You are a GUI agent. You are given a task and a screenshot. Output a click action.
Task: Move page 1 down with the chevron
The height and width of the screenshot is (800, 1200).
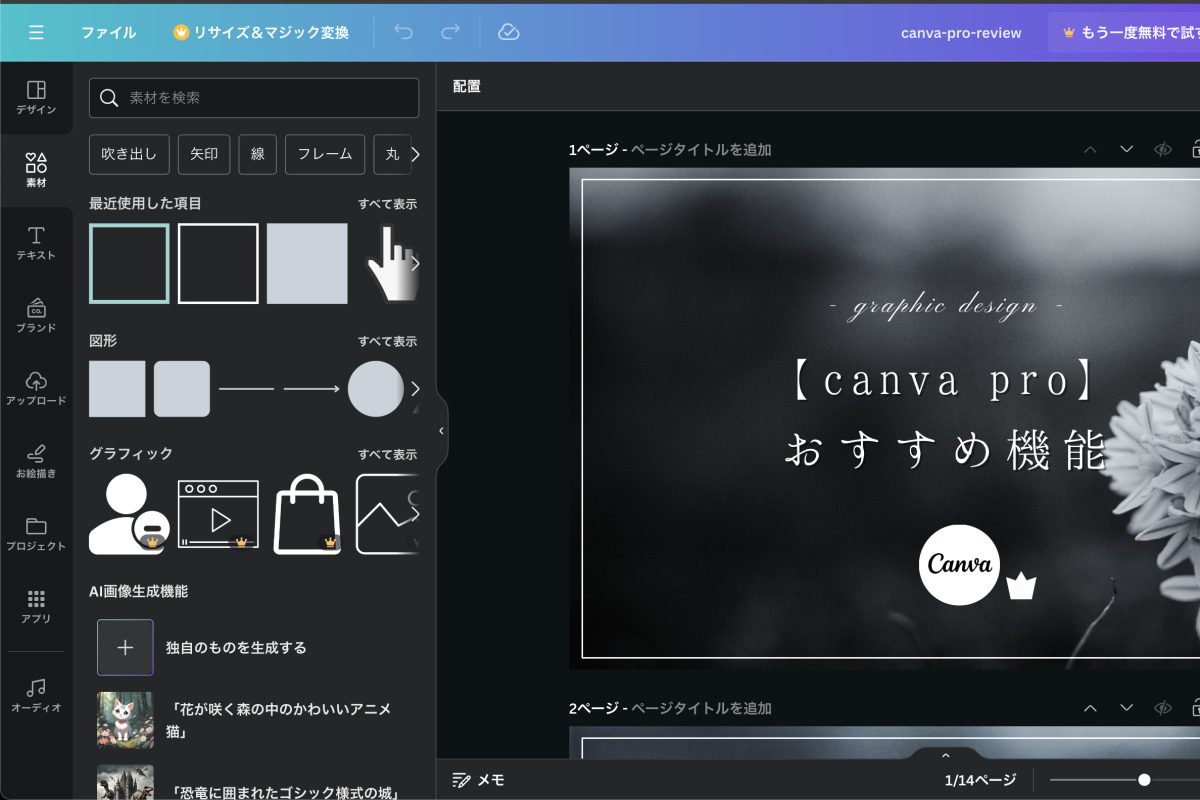pos(1126,148)
